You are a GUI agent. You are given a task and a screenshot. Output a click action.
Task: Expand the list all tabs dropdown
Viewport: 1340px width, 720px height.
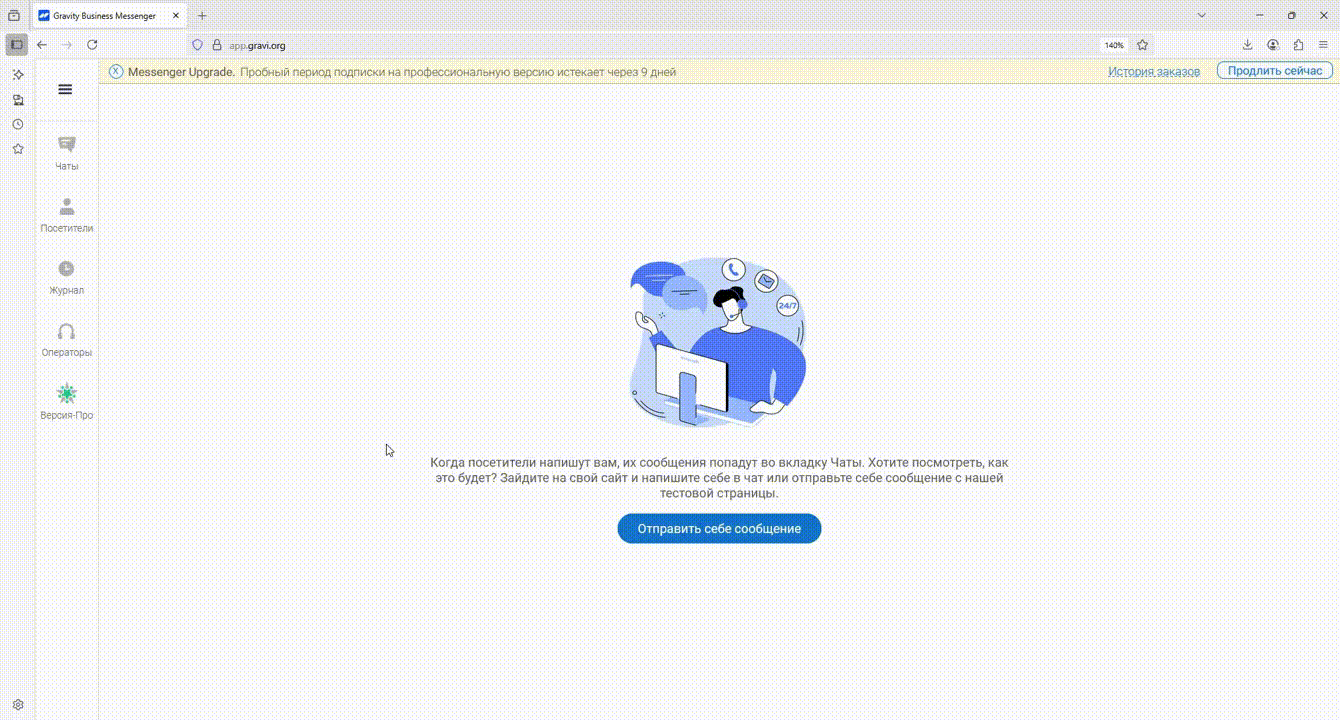tap(1202, 16)
